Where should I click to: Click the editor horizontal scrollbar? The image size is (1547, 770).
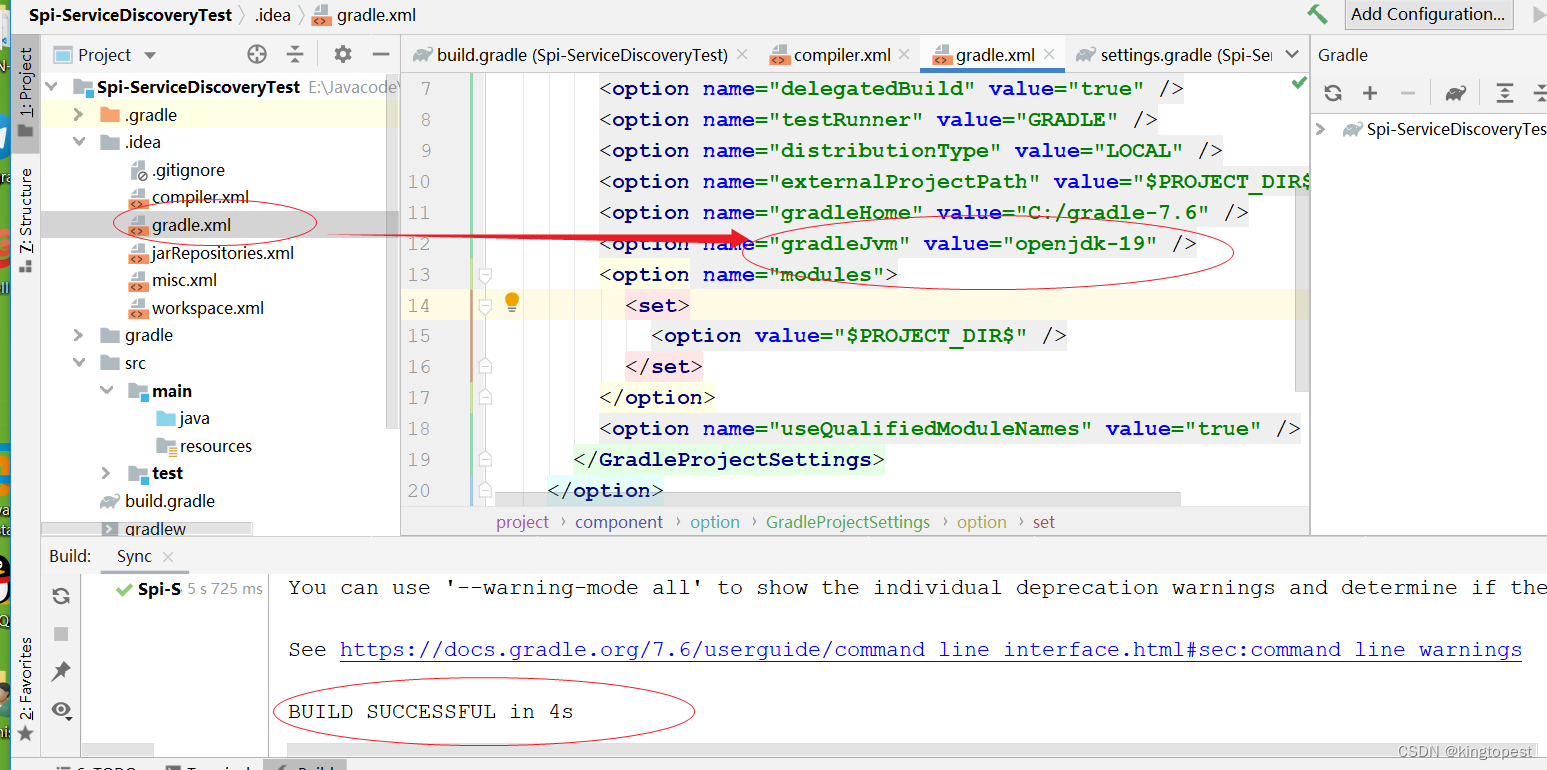tap(838, 498)
